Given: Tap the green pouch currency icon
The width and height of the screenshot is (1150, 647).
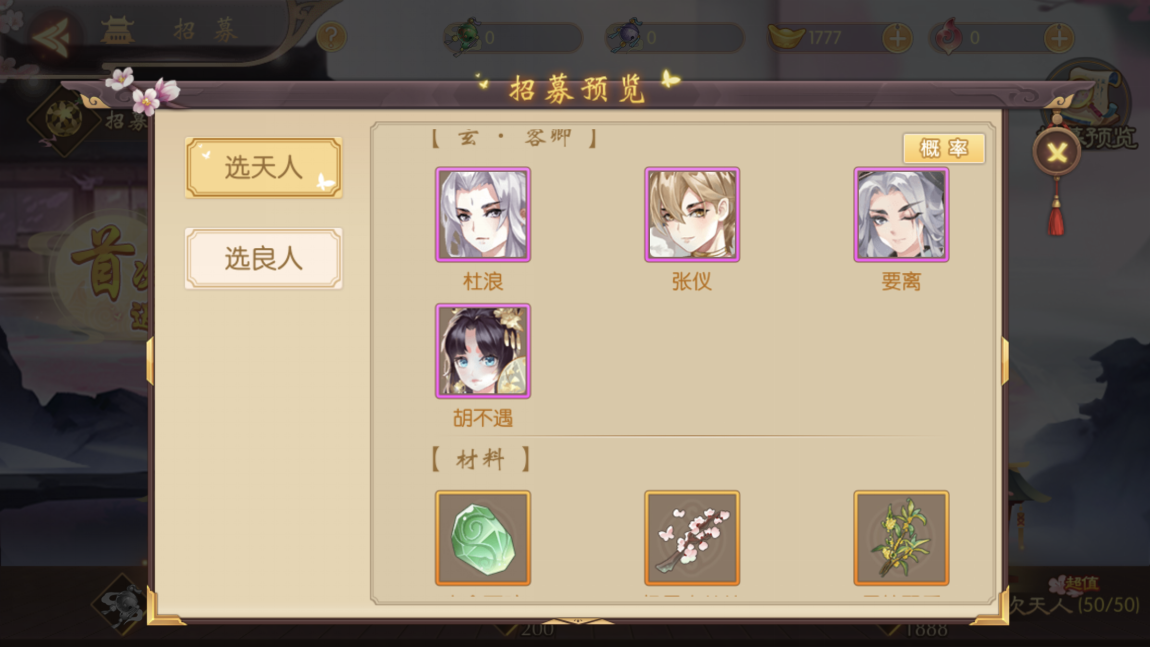Looking at the screenshot, I should 464,37.
